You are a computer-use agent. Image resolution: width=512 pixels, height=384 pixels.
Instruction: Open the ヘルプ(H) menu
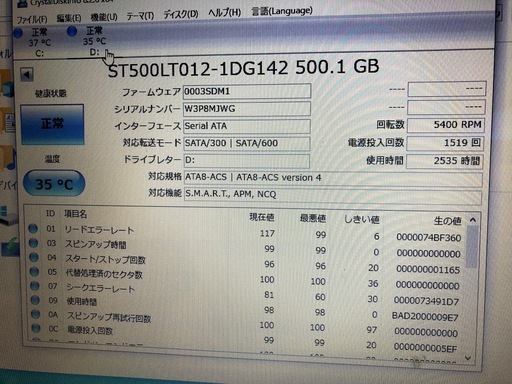(x=225, y=13)
